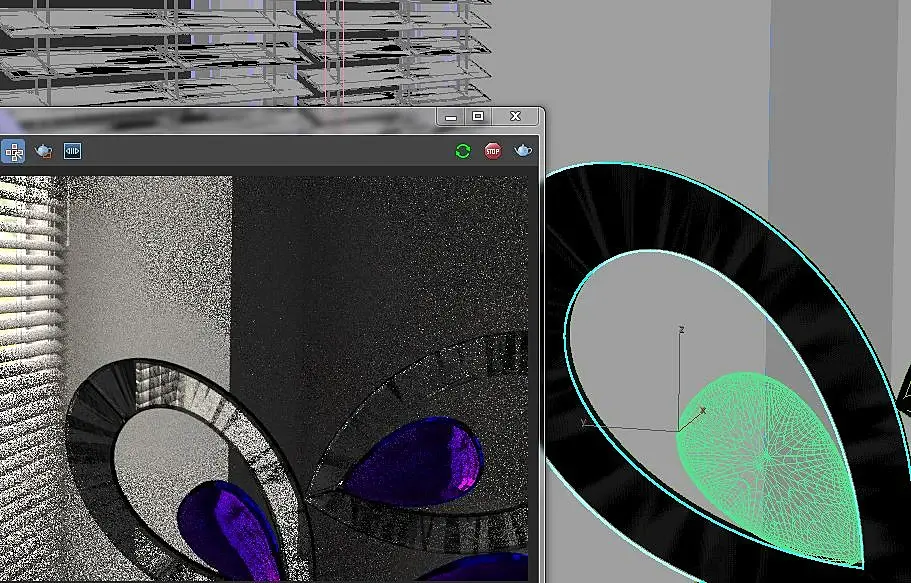Click the Y axis label of the gizmo
Viewport: 911px width, 583px height.
tap(583, 423)
